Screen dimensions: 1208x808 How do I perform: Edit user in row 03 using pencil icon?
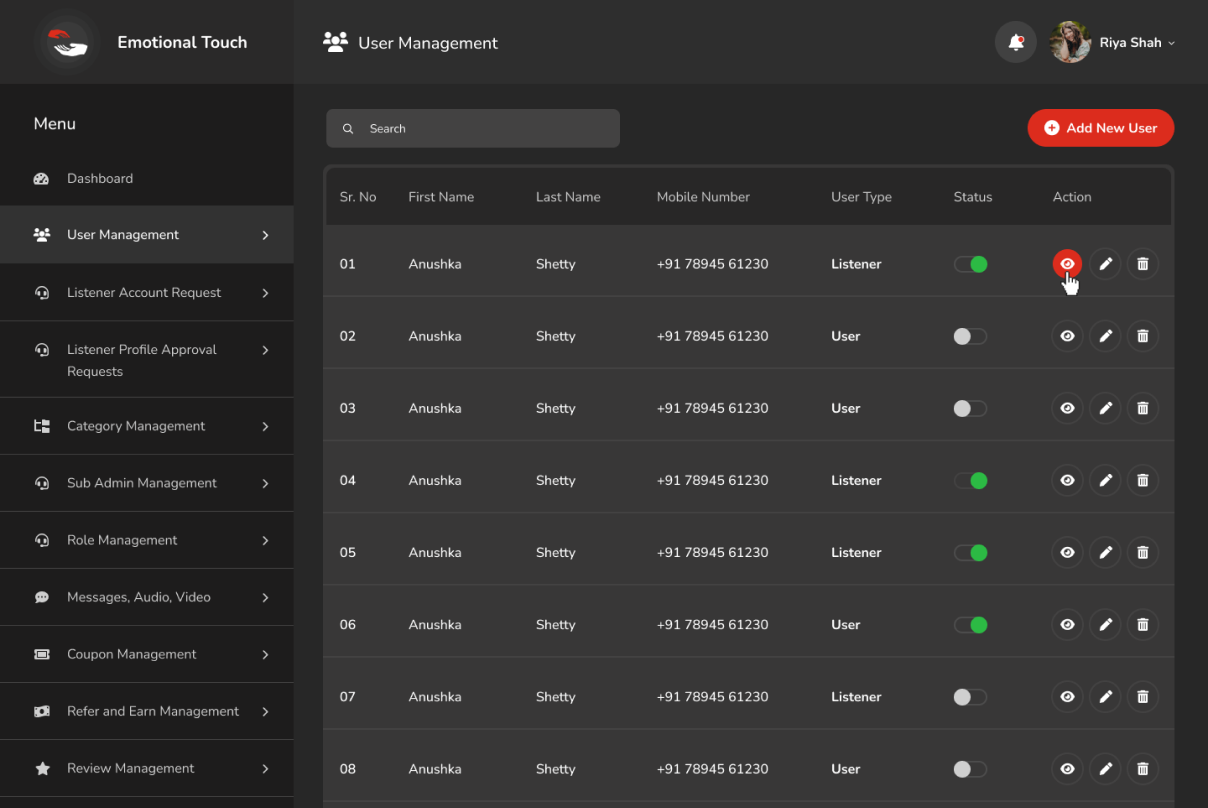pyautogui.click(x=1105, y=408)
